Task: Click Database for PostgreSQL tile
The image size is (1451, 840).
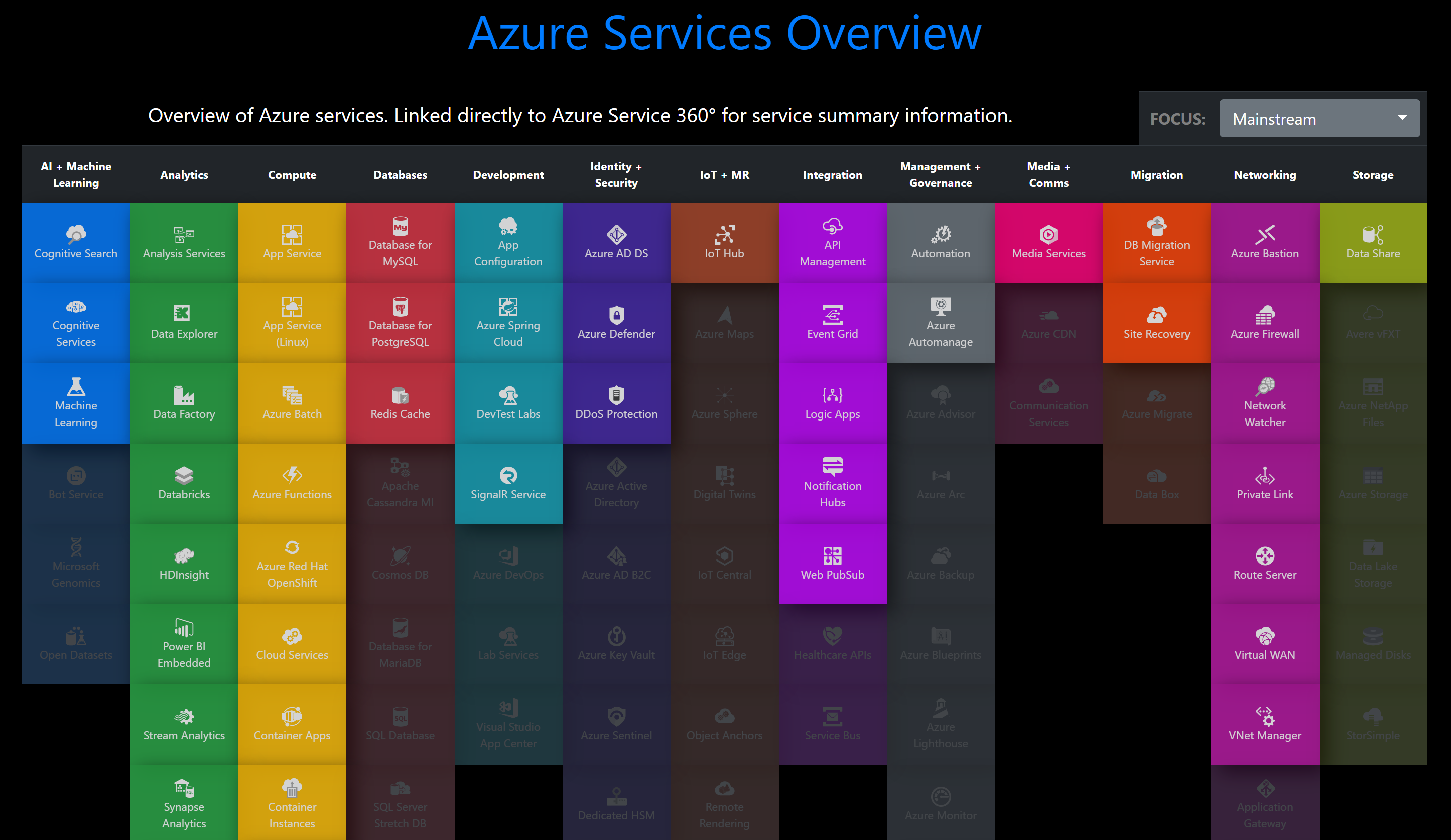Action: tap(400, 323)
